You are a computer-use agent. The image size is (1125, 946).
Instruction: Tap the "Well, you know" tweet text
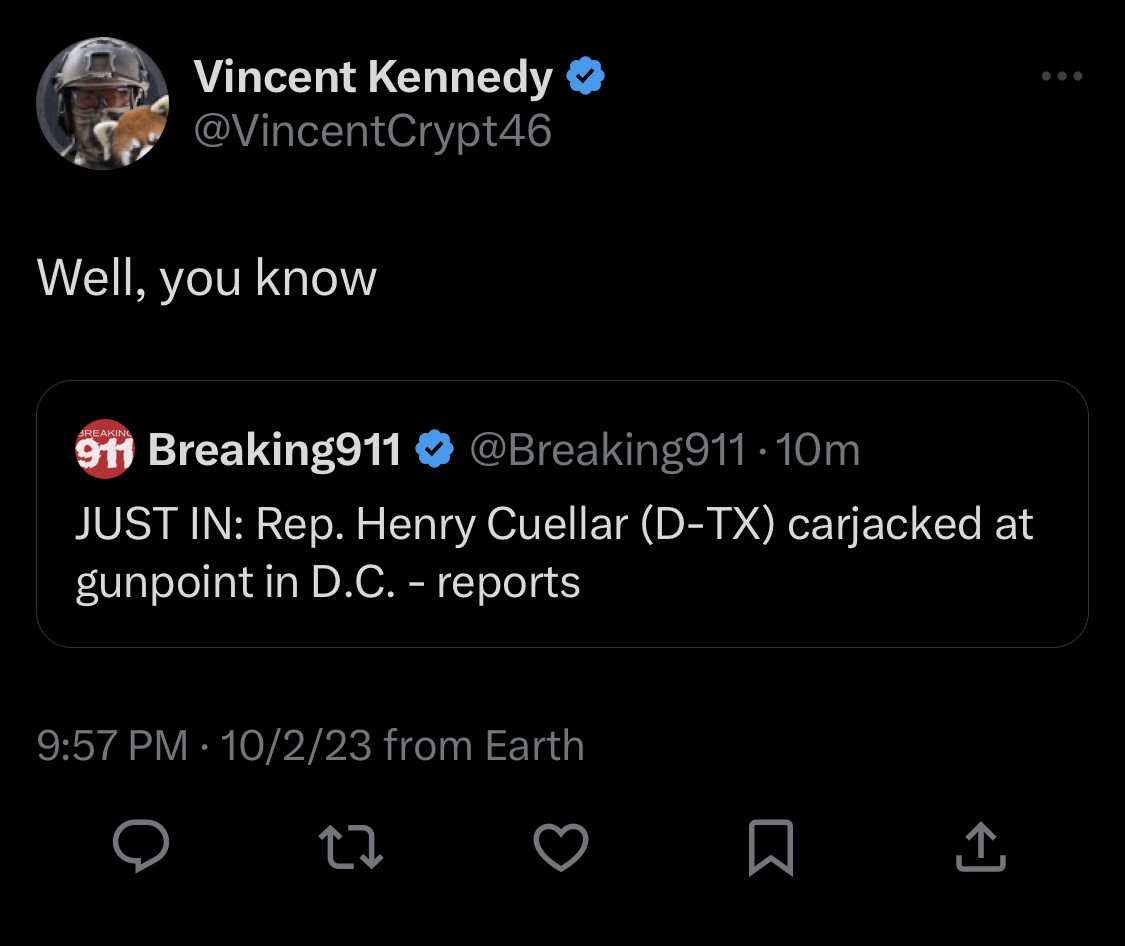click(x=207, y=278)
